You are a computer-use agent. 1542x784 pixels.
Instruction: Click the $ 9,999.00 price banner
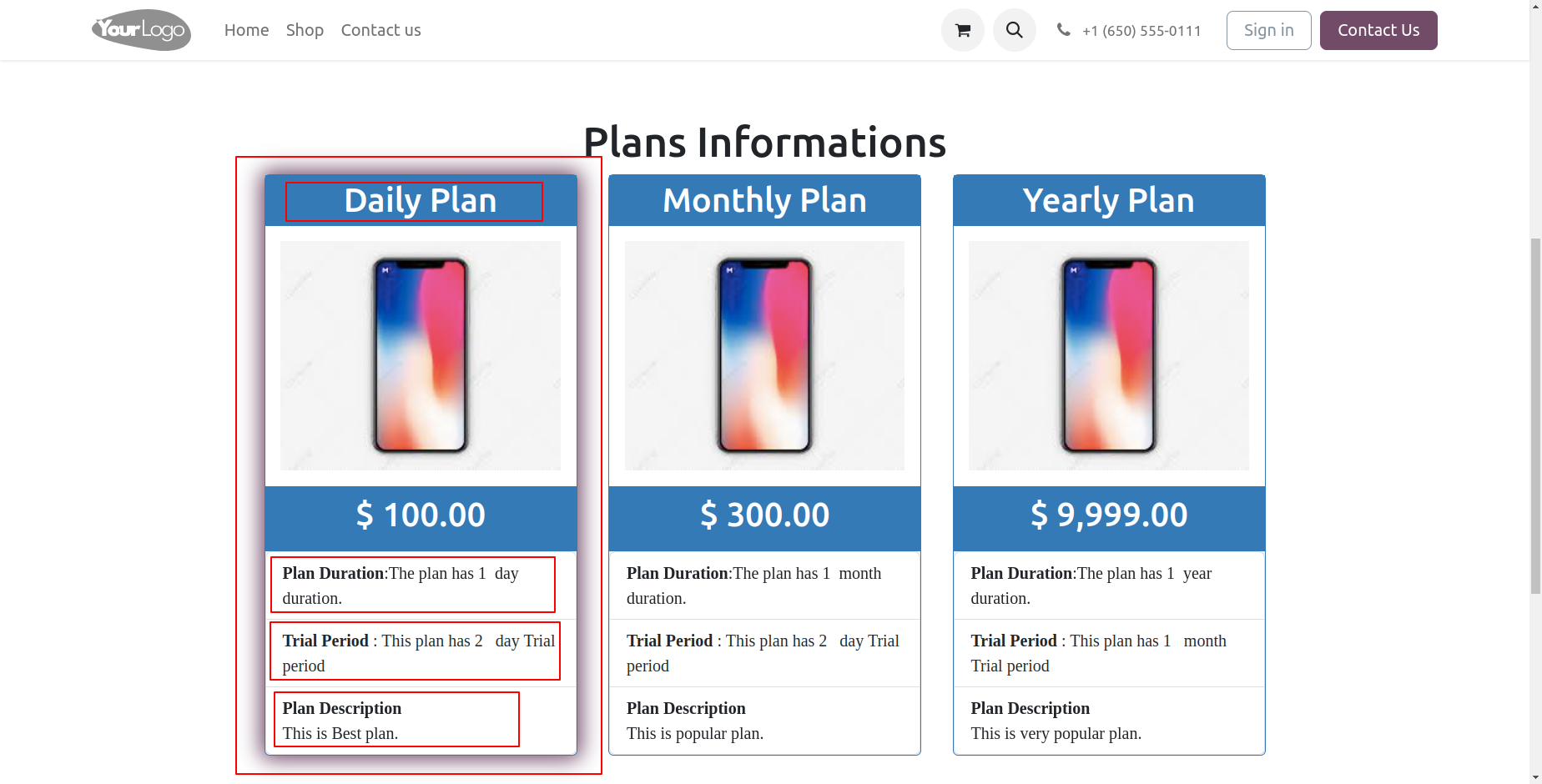1109,515
